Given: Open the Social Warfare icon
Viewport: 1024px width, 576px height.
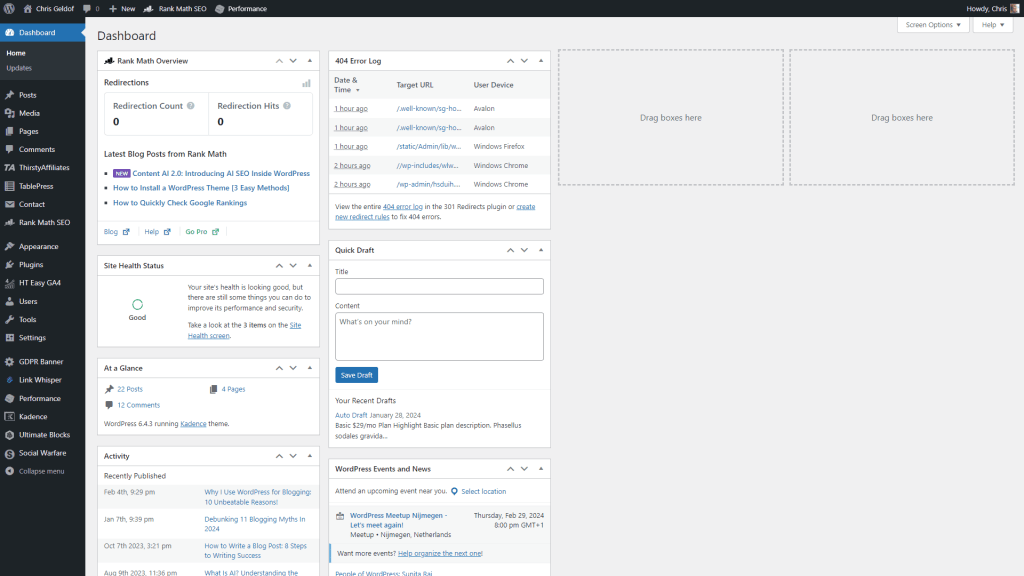Looking at the screenshot, I should pyautogui.click(x=10, y=453).
